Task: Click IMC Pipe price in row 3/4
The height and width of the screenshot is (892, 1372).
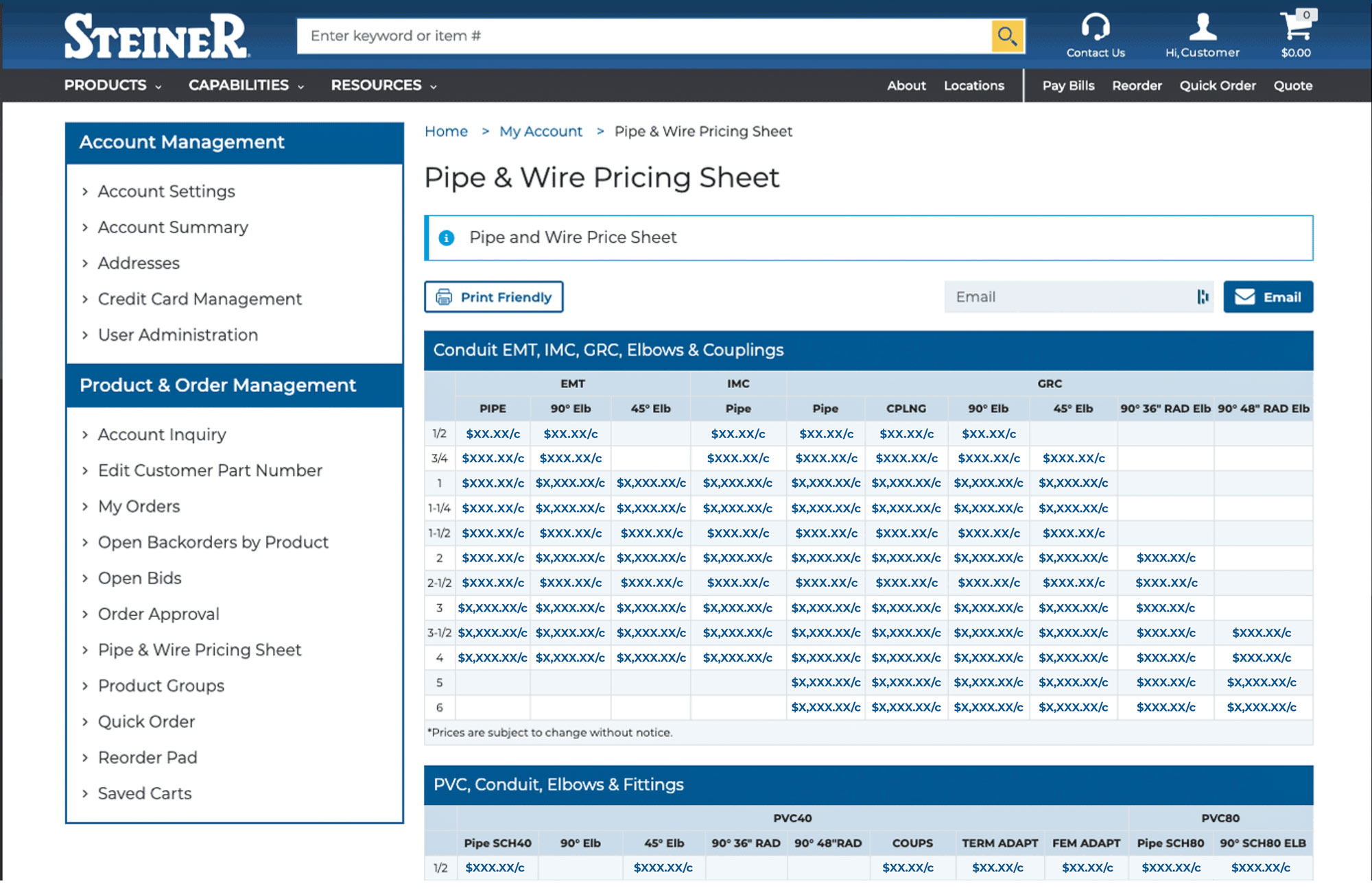Action: click(x=738, y=459)
